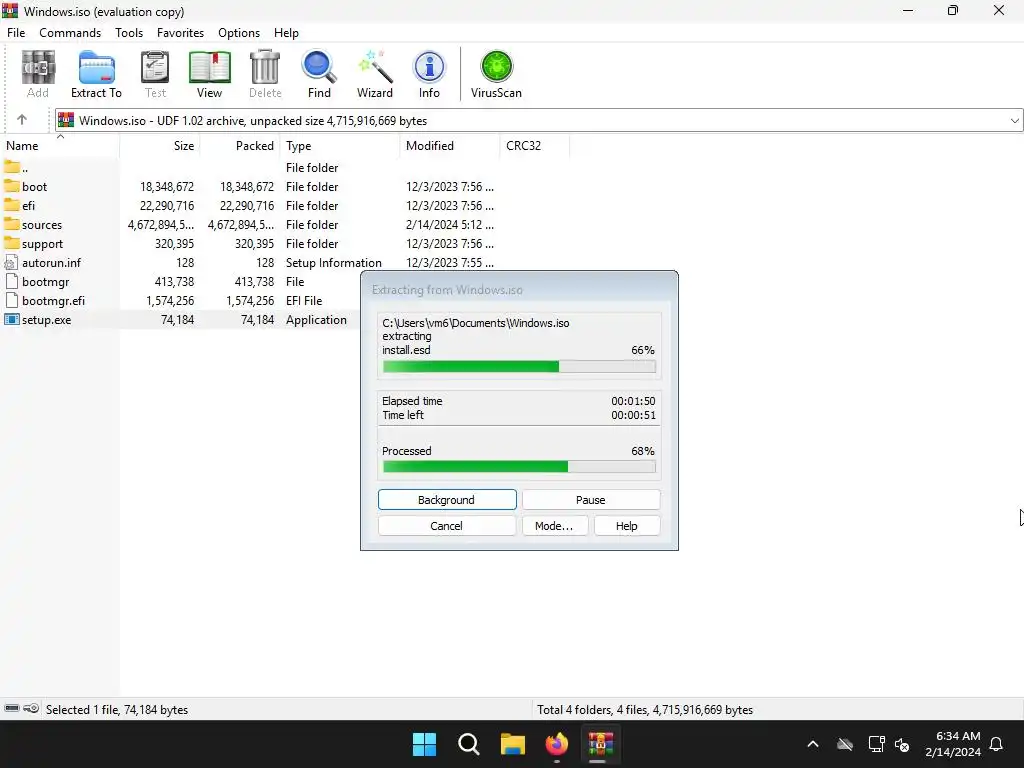The width and height of the screenshot is (1024, 768).
Task: Click the 'EFI File' type cell
Action: (304, 300)
